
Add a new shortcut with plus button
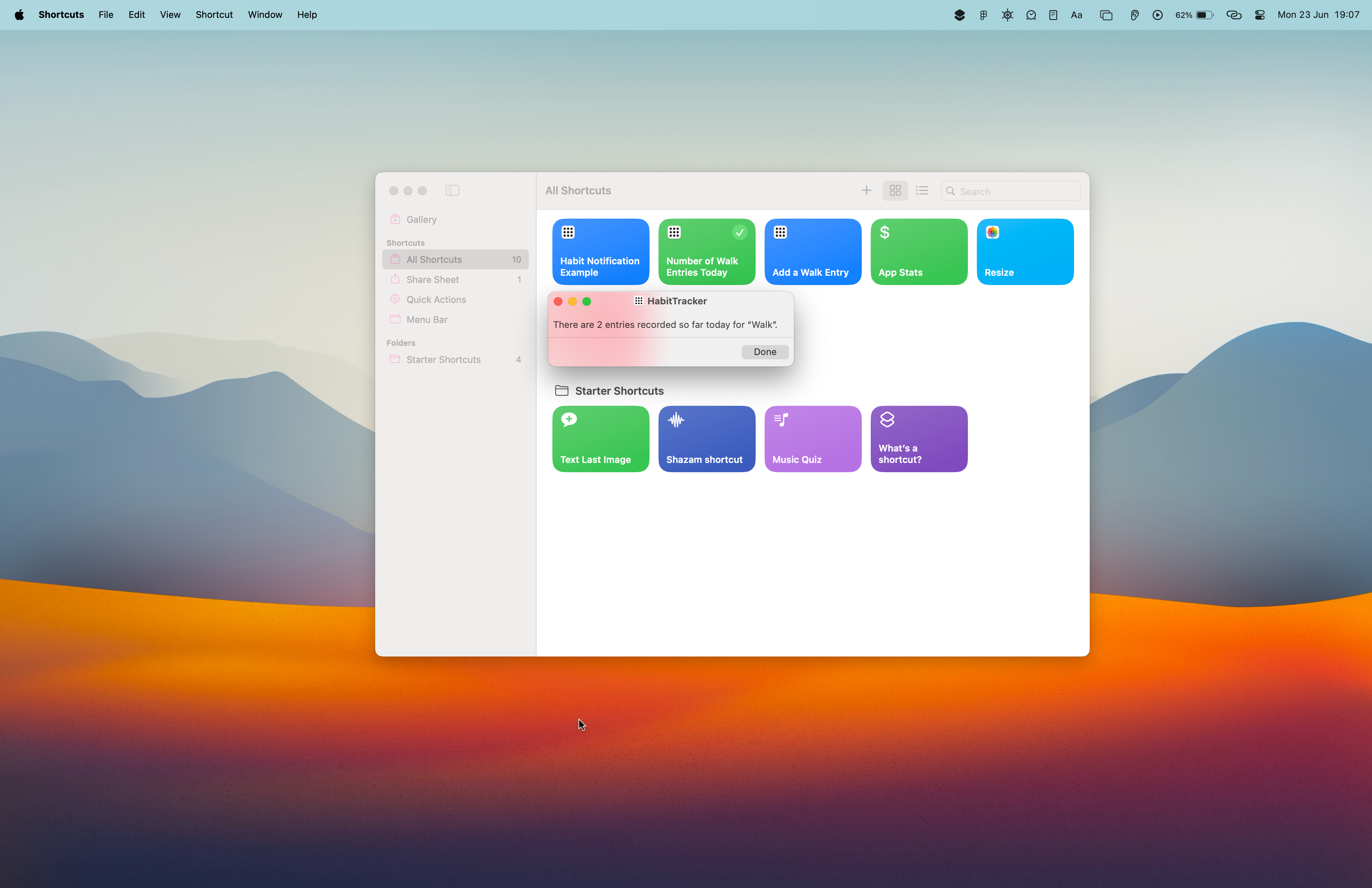coord(866,191)
